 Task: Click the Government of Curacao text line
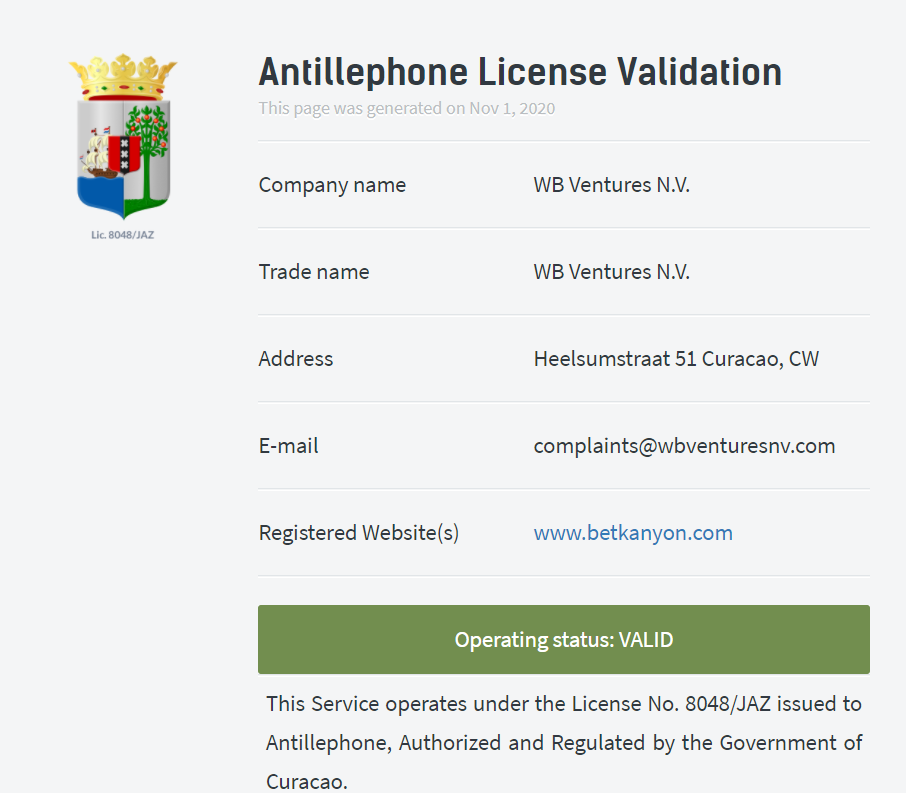tap(563, 742)
